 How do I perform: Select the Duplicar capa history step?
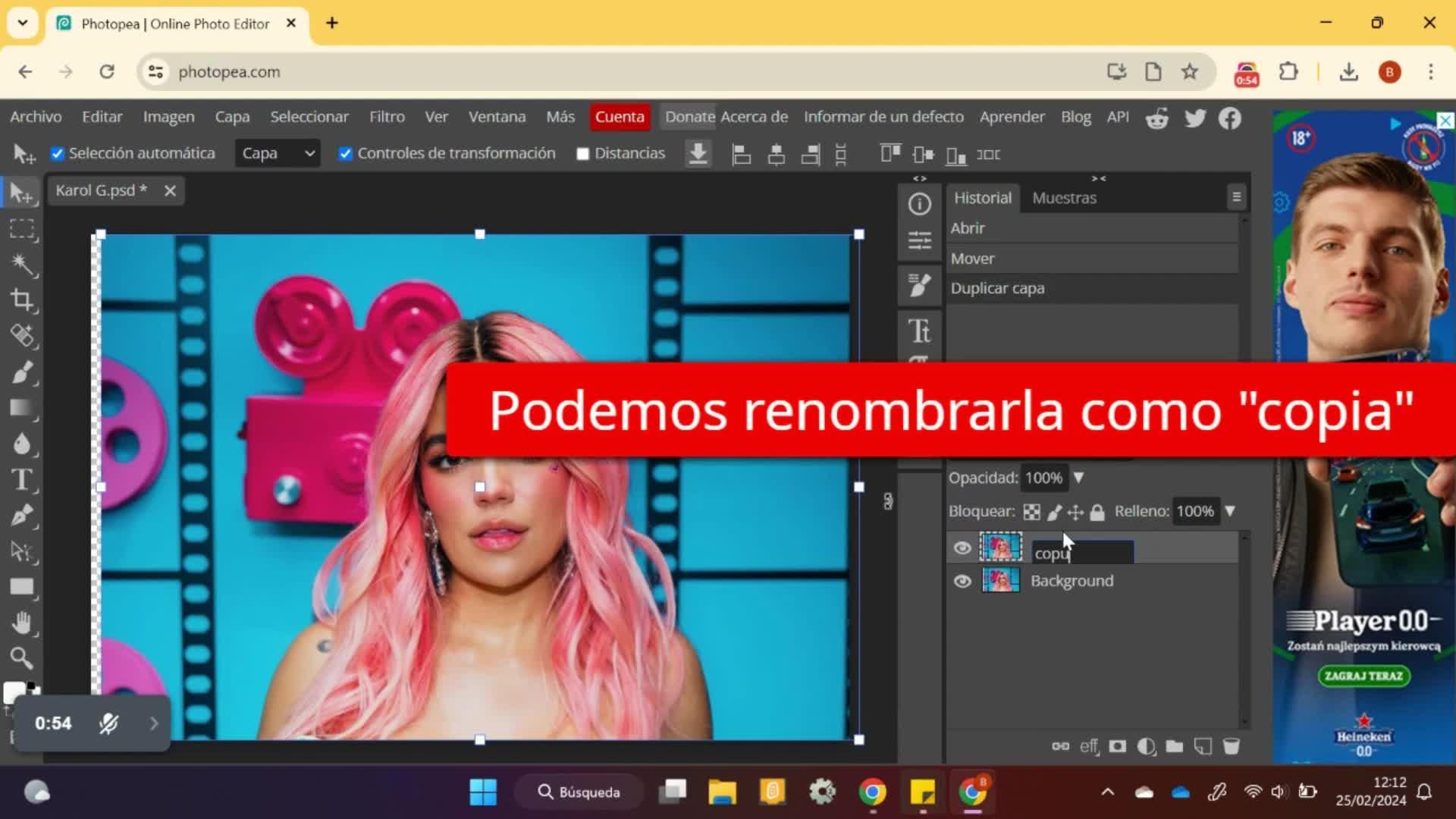click(997, 288)
